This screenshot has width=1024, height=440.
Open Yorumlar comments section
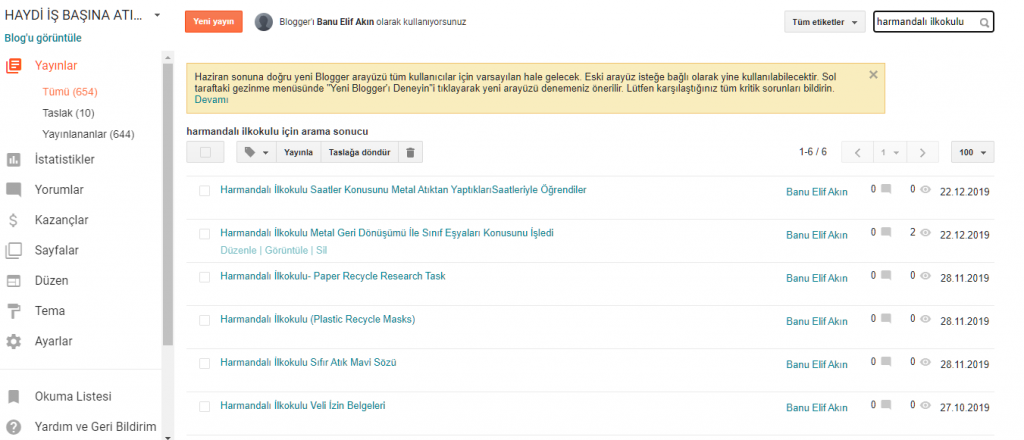(x=59, y=190)
